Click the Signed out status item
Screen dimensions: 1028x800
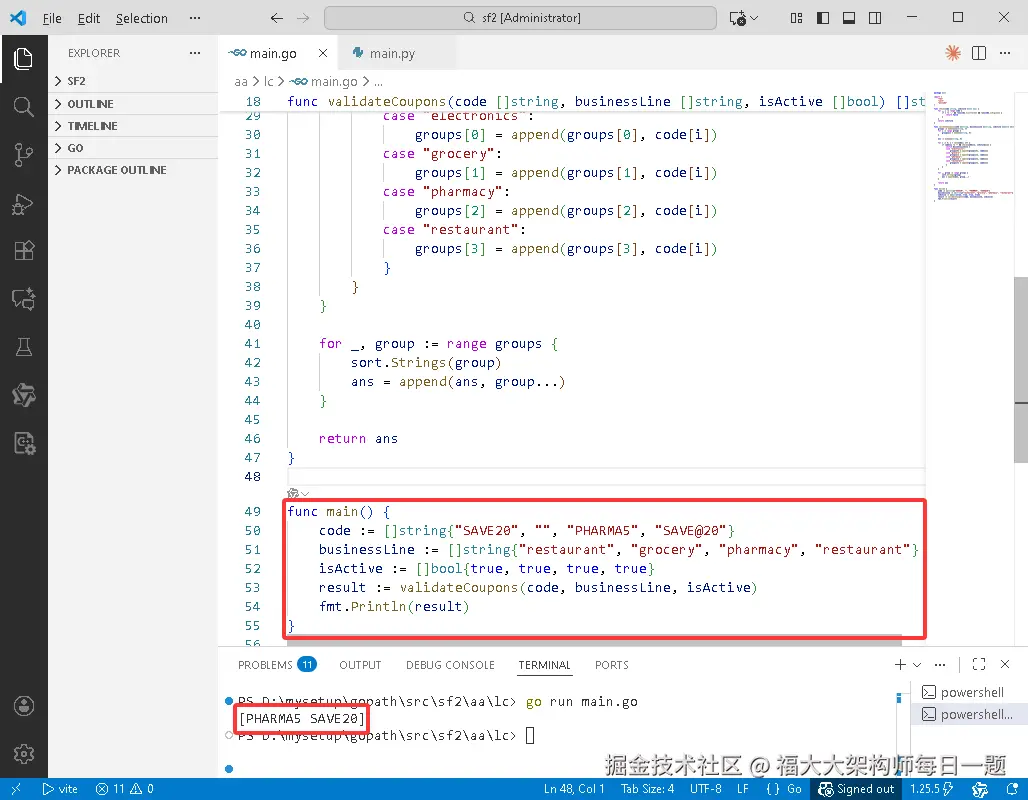click(856, 789)
